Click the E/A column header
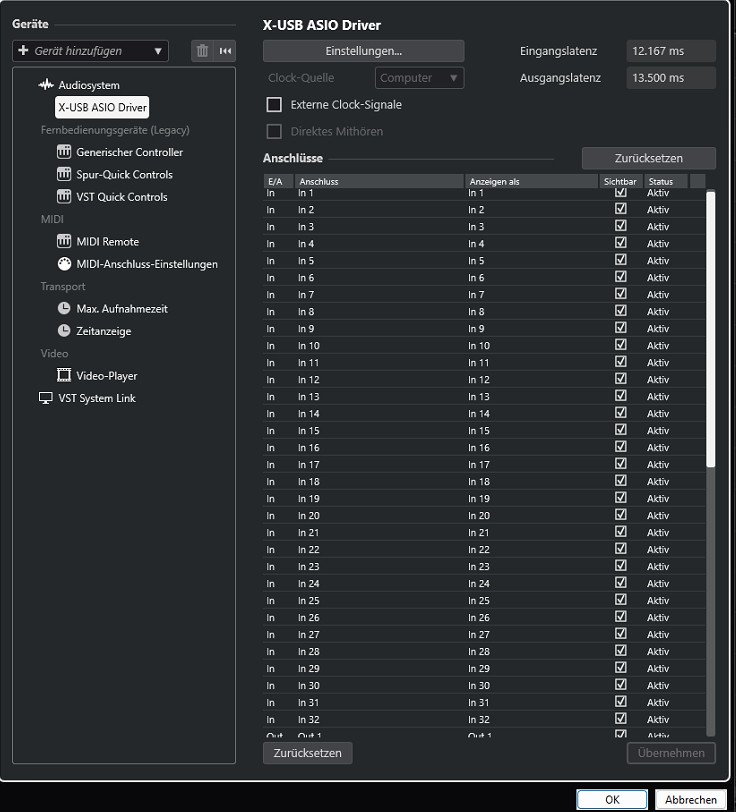The width and height of the screenshot is (736, 812). point(279,181)
